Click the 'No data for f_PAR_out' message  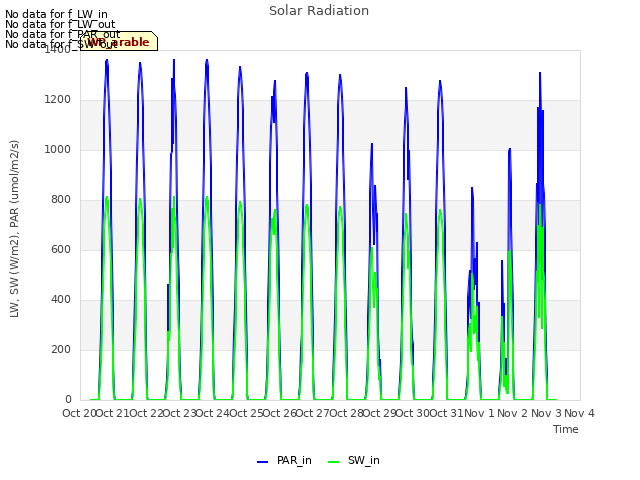pos(63,34)
